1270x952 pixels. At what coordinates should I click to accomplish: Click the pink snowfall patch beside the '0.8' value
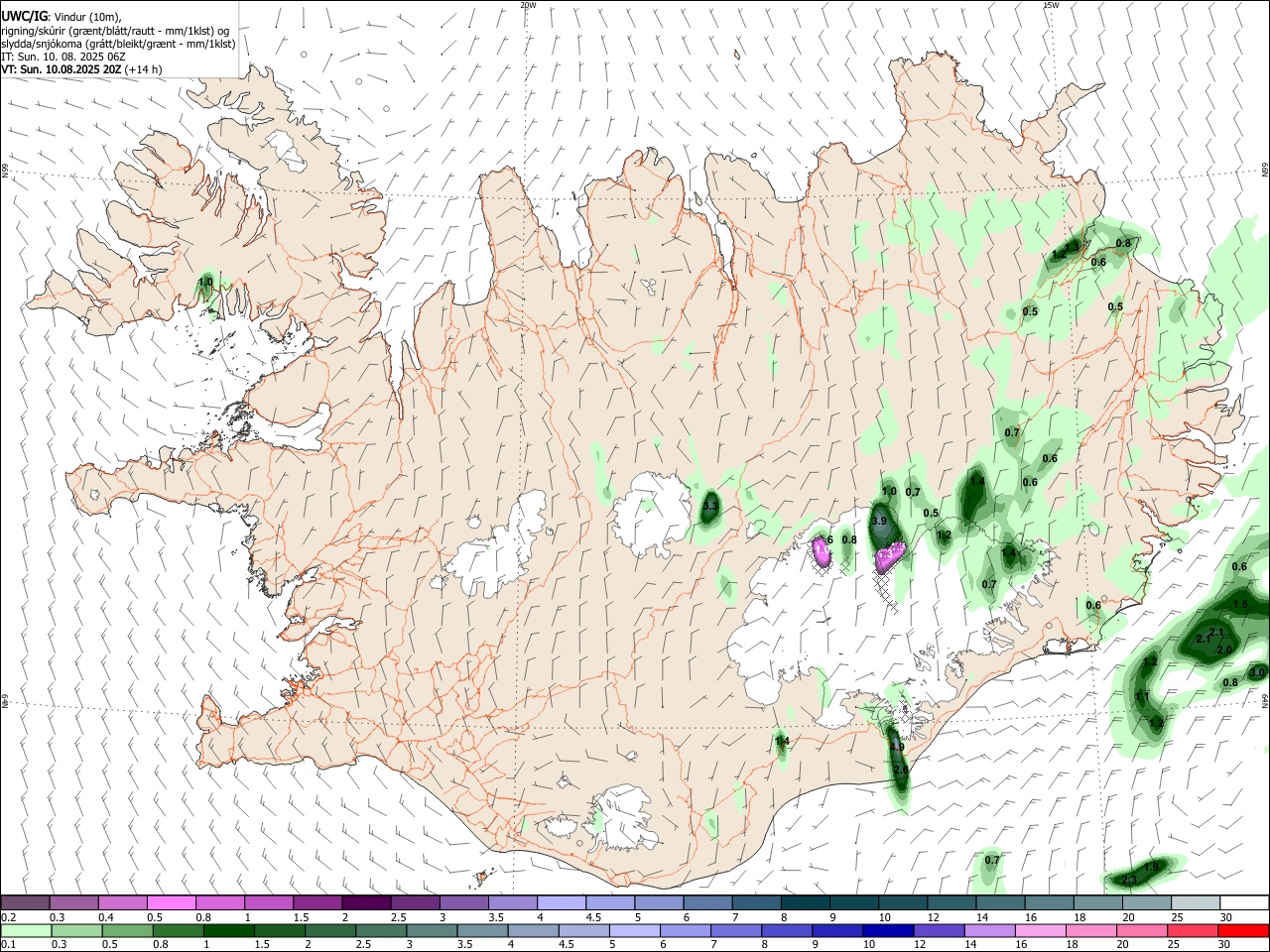(822, 551)
